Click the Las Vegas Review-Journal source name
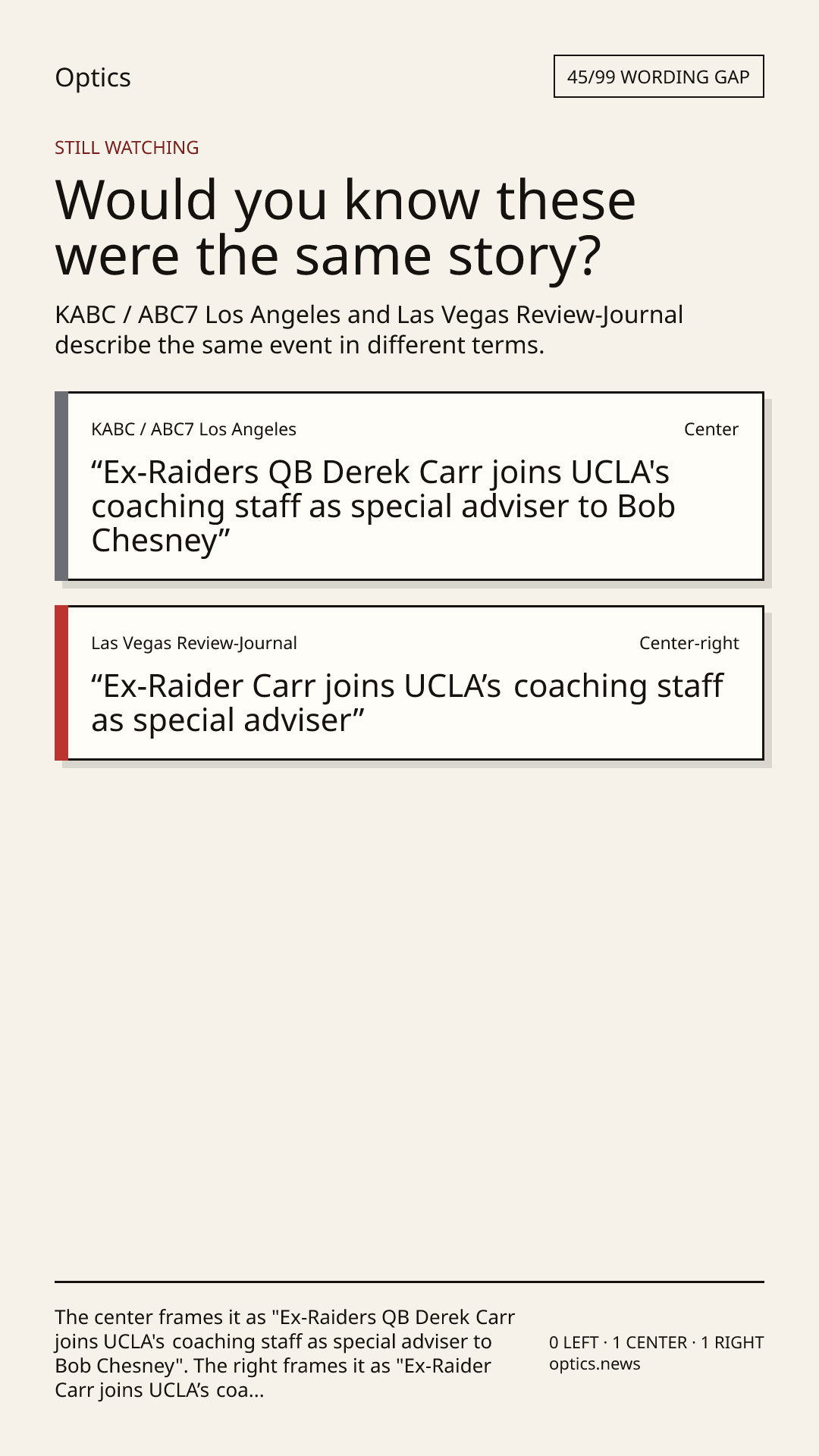 (x=194, y=643)
